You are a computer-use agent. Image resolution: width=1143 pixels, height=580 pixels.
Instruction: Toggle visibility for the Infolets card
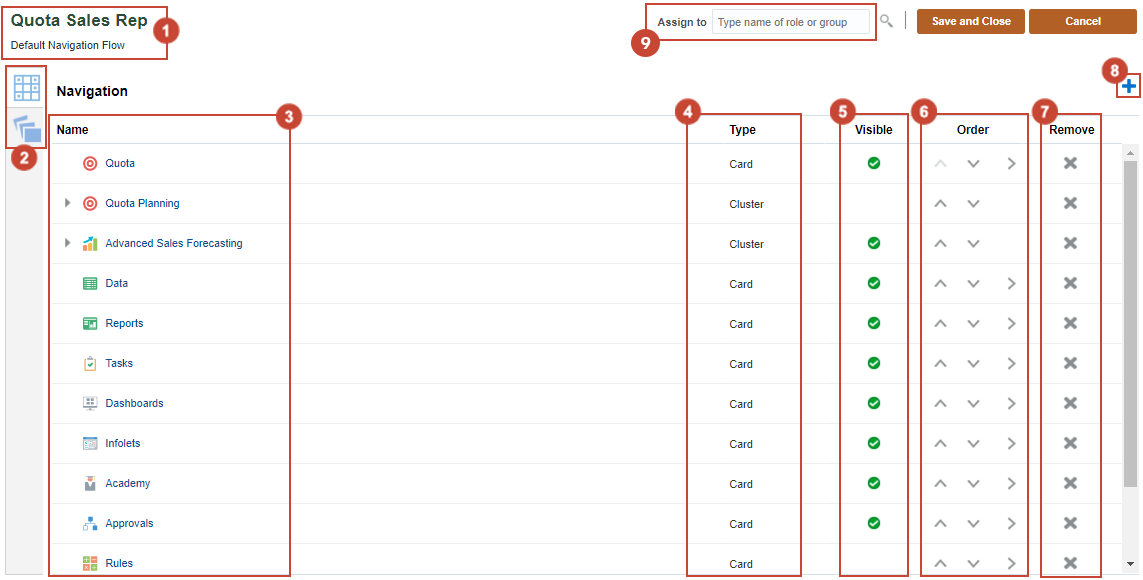click(873, 443)
